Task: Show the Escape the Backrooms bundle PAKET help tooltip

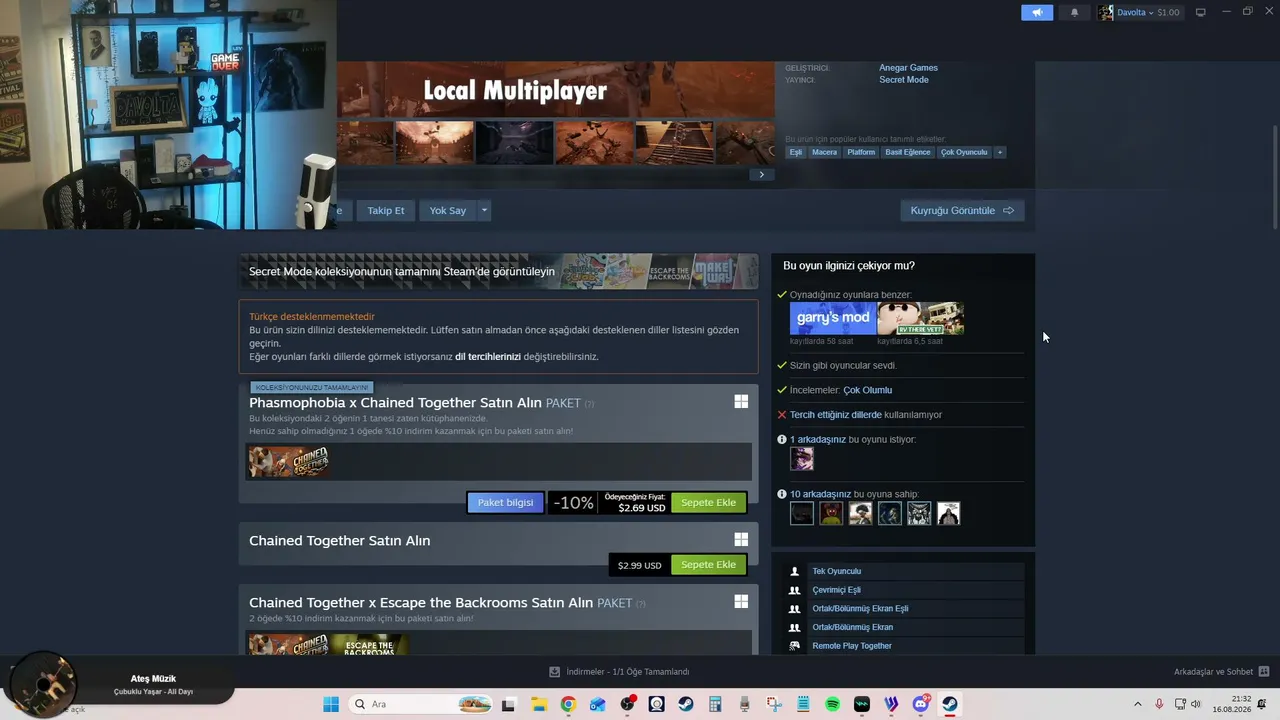Action: pyautogui.click(x=640, y=604)
